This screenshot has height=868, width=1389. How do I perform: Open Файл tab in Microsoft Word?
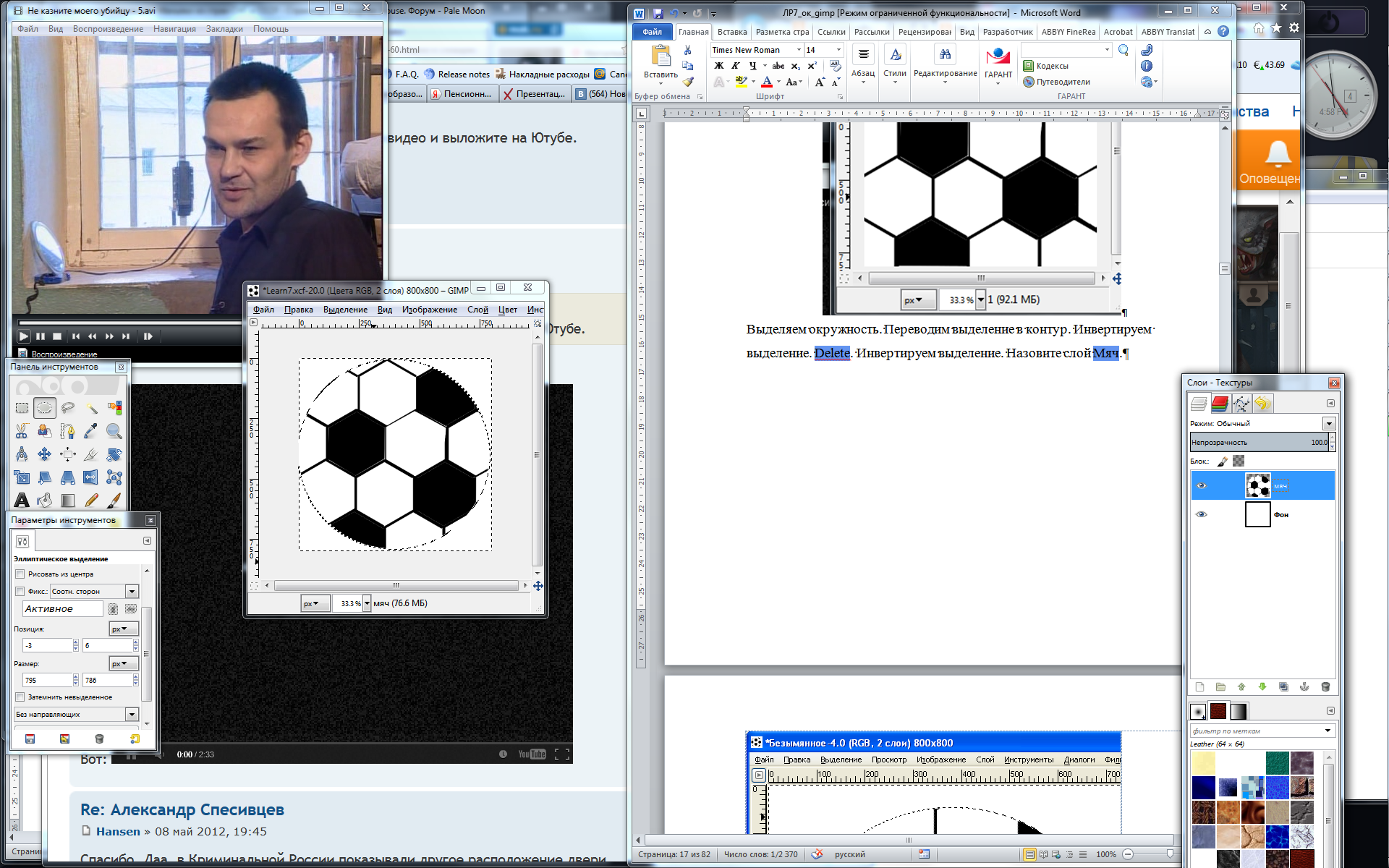pyautogui.click(x=652, y=32)
